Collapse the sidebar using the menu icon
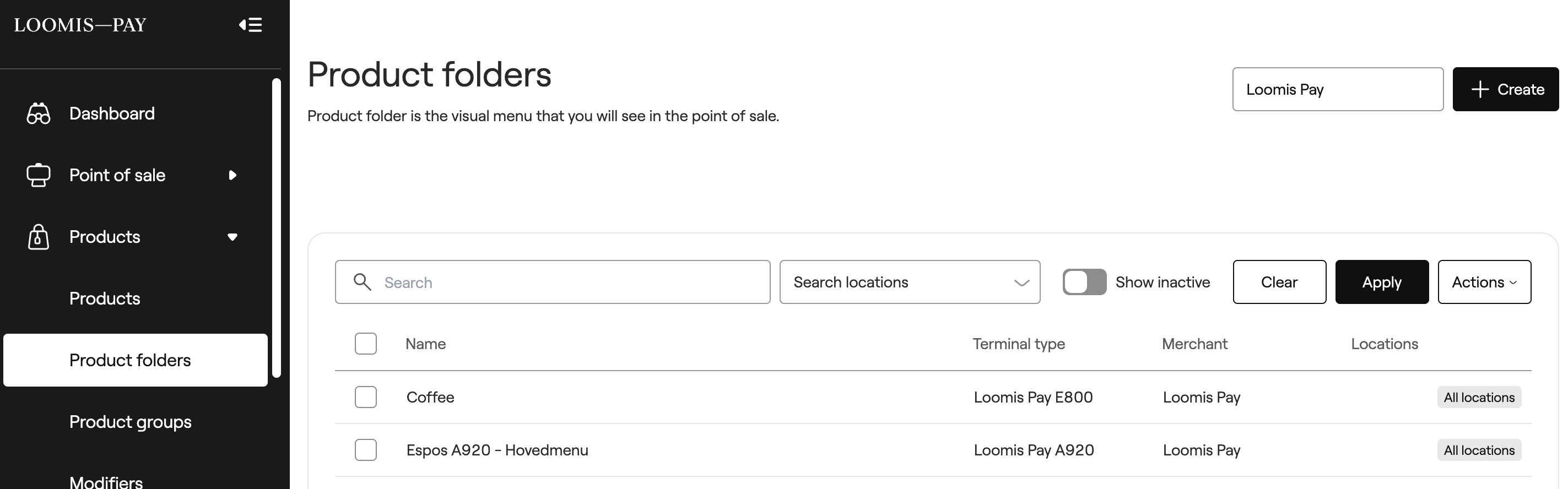The width and height of the screenshot is (1568, 489). 250,25
